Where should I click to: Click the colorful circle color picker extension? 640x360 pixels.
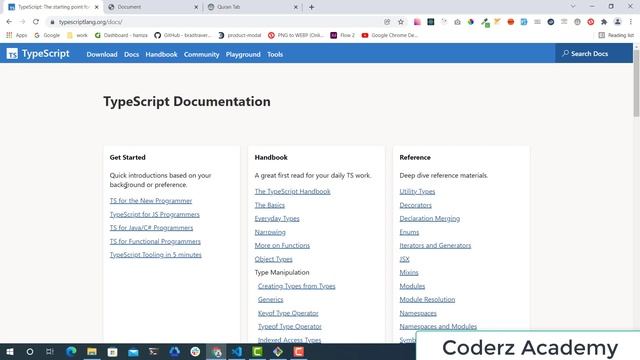(x=471, y=22)
